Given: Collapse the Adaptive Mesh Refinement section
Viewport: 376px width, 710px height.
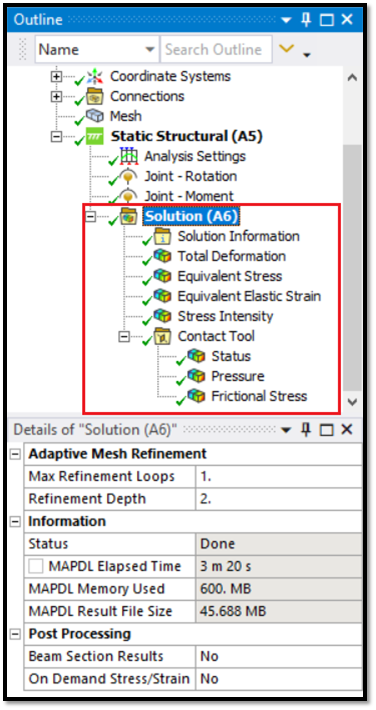Looking at the screenshot, I should [x=16, y=454].
